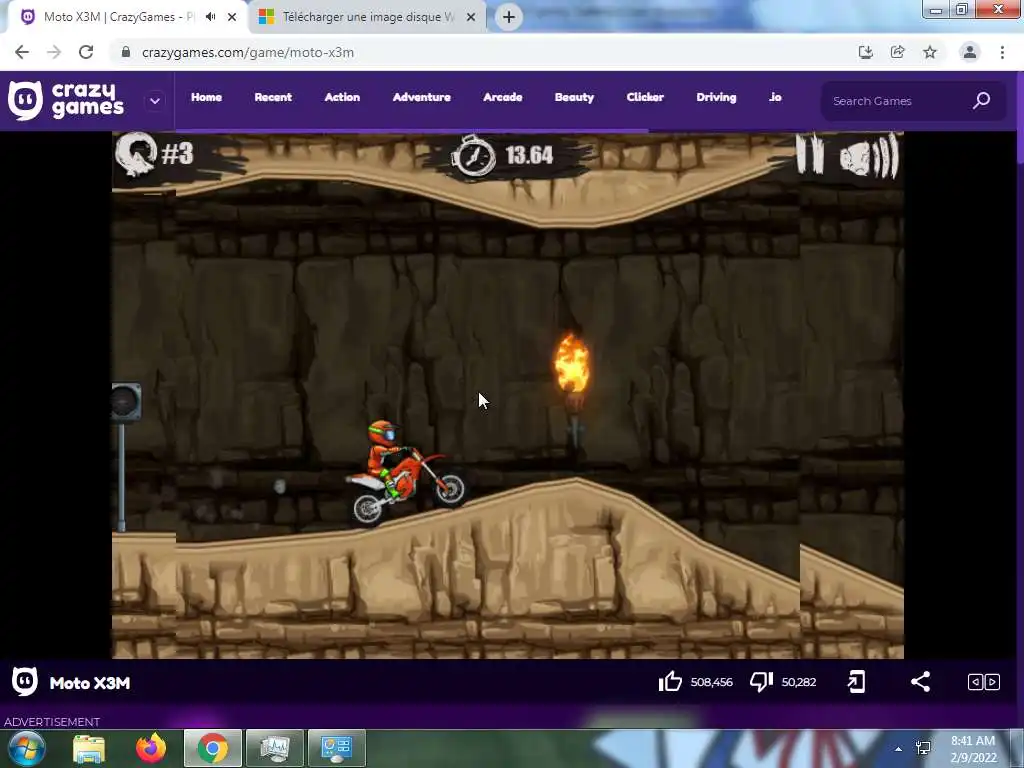
Task: Click the CrazyGames logo
Action: pos(66,101)
